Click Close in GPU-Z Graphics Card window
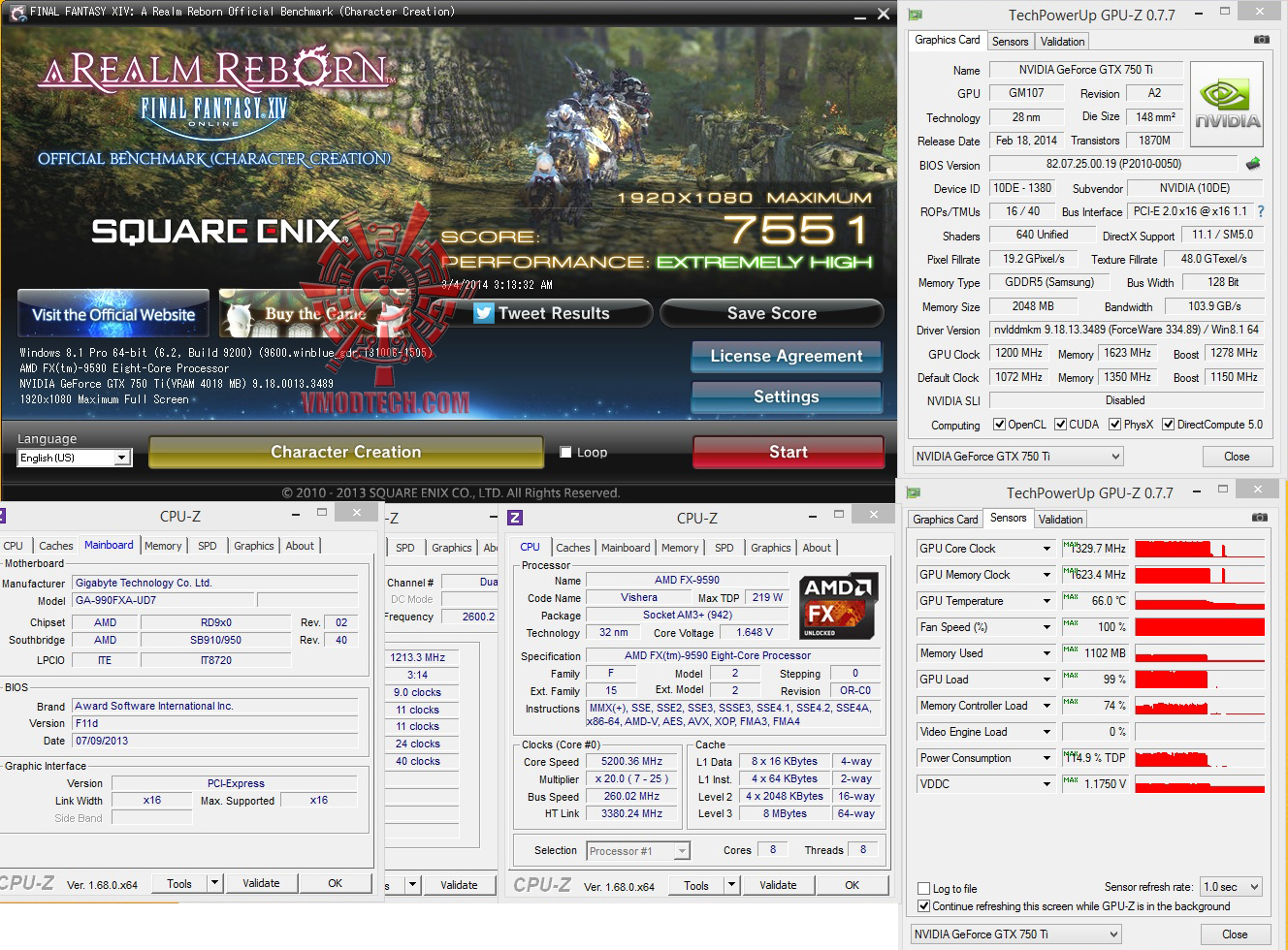Viewport: 1288px width, 950px height. (1236, 457)
